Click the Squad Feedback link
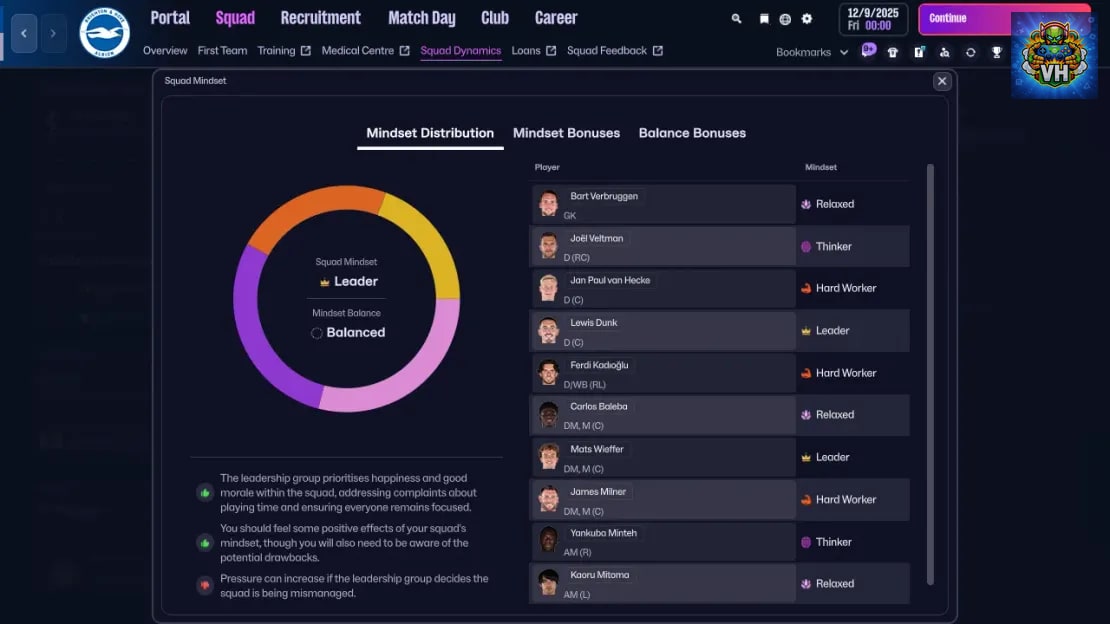This screenshot has width=1110, height=624. point(607,51)
